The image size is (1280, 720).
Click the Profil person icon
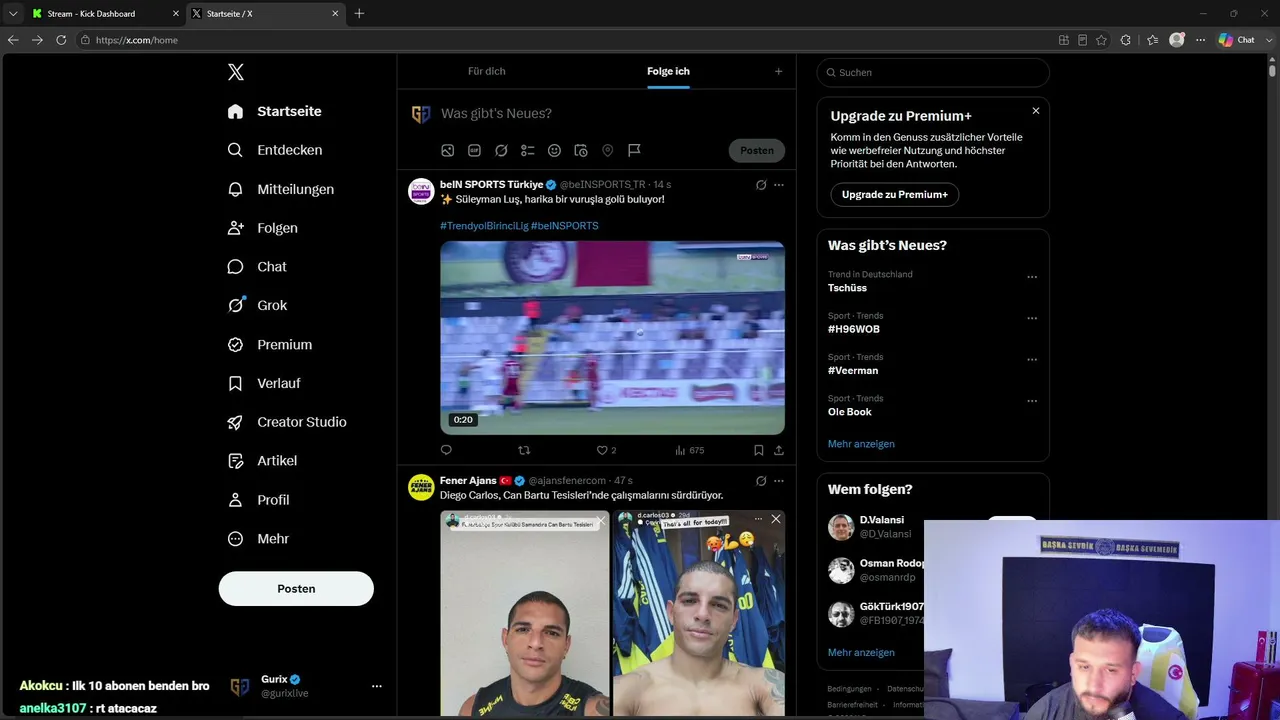(x=235, y=500)
